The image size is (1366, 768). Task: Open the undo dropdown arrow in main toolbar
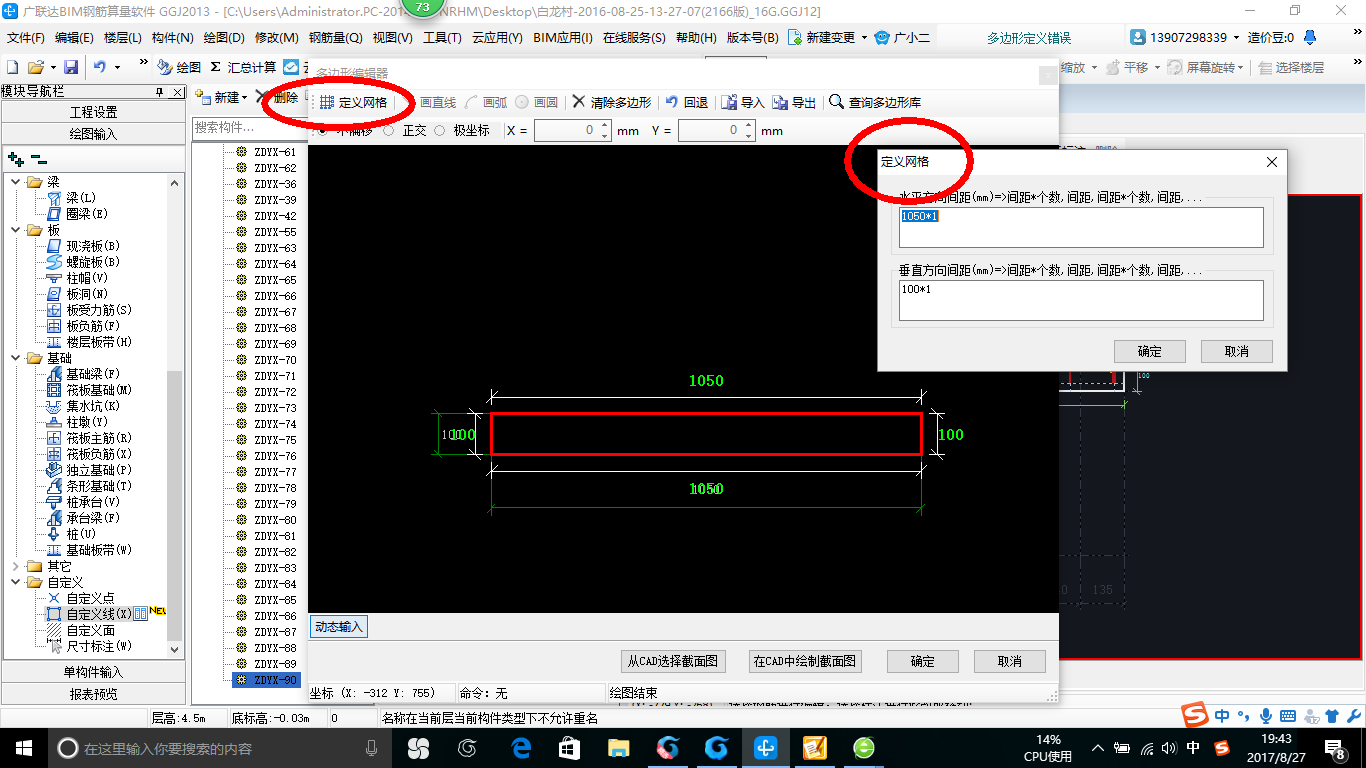pyautogui.click(x=117, y=67)
